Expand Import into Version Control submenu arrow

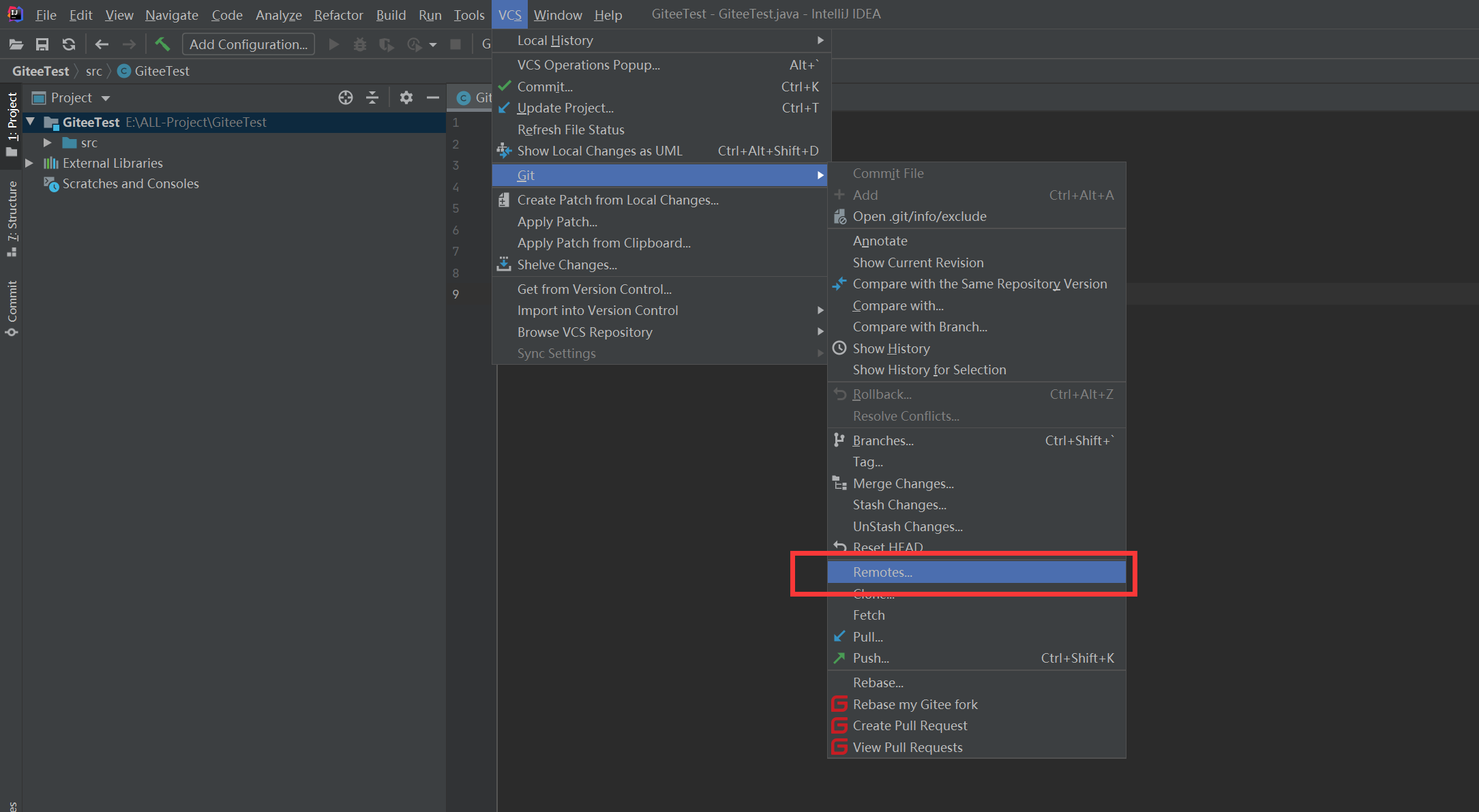pos(820,310)
